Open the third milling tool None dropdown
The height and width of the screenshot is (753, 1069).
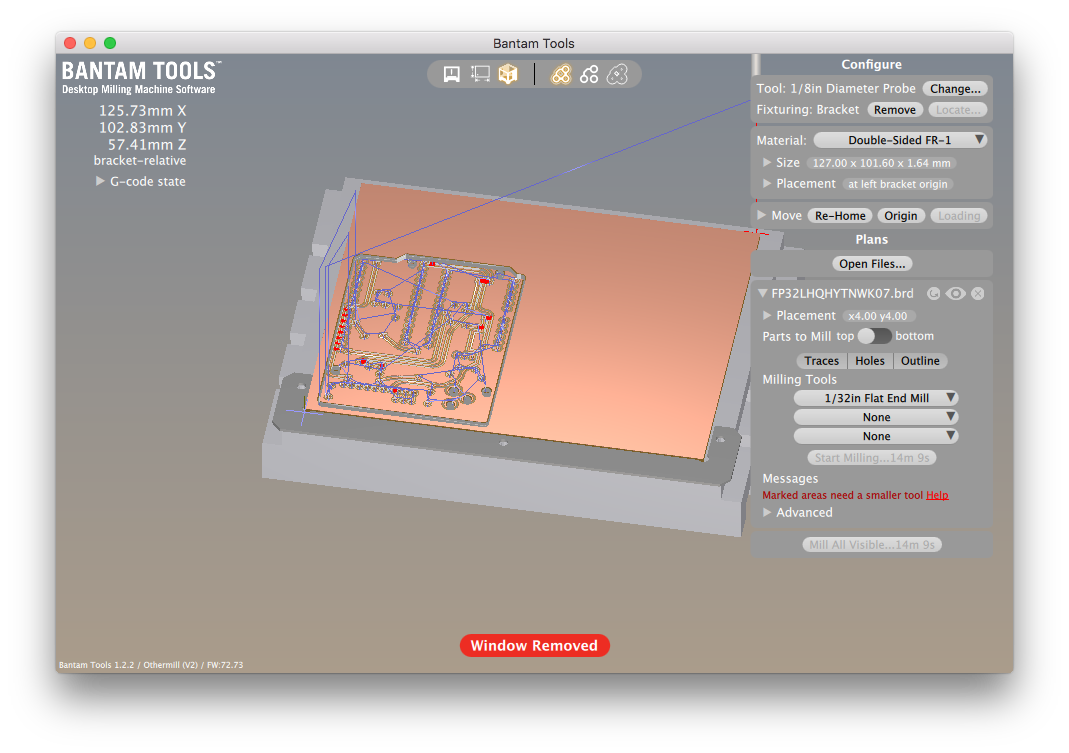(876, 436)
